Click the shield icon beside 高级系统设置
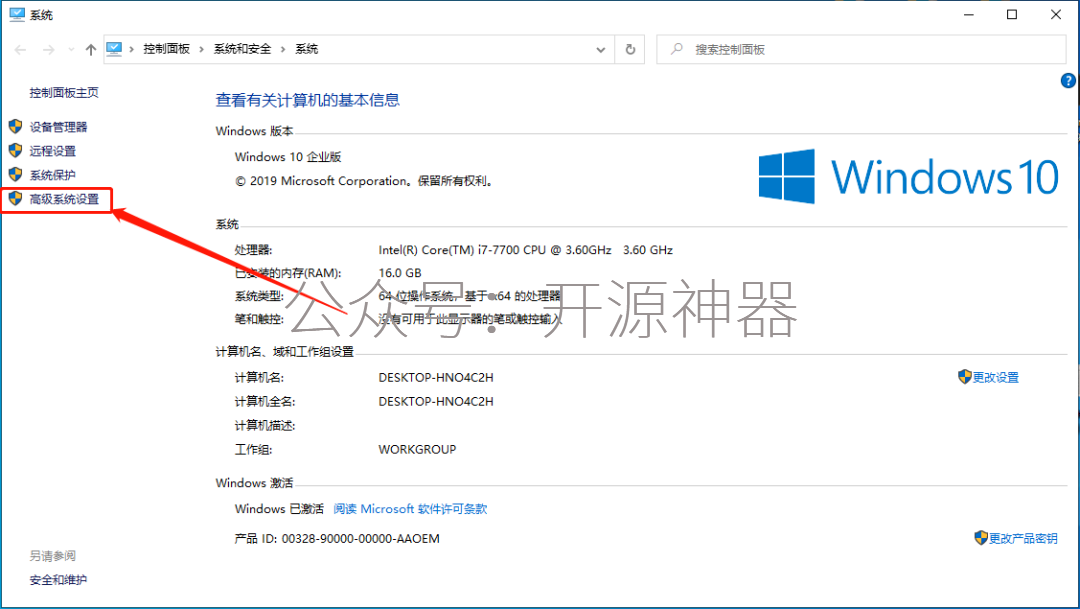Screen dimensions: 1080x609 tap(15, 198)
